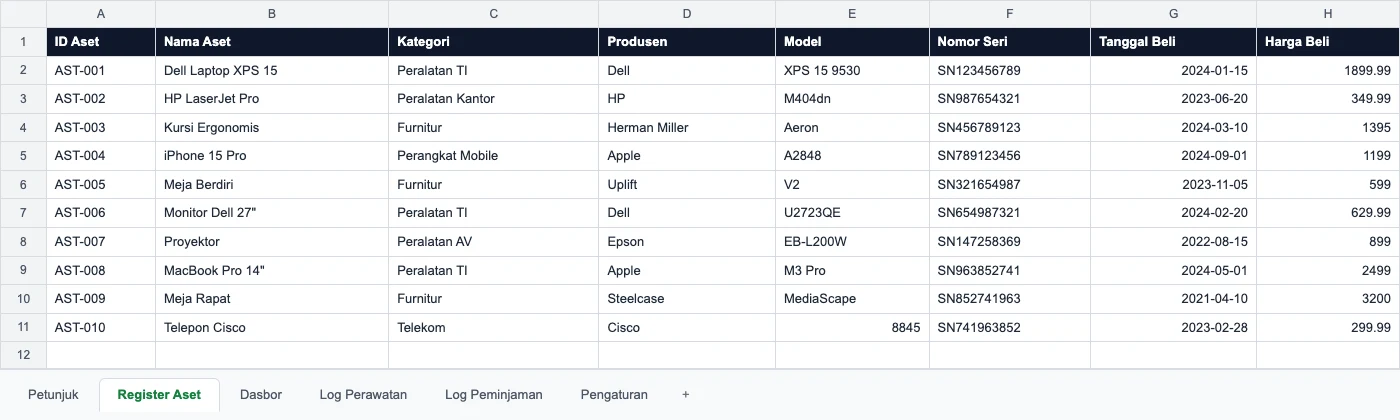Select column F header
The height and width of the screenshot is (420, 1400).
pyautogui.click(x=1010, y=14)
